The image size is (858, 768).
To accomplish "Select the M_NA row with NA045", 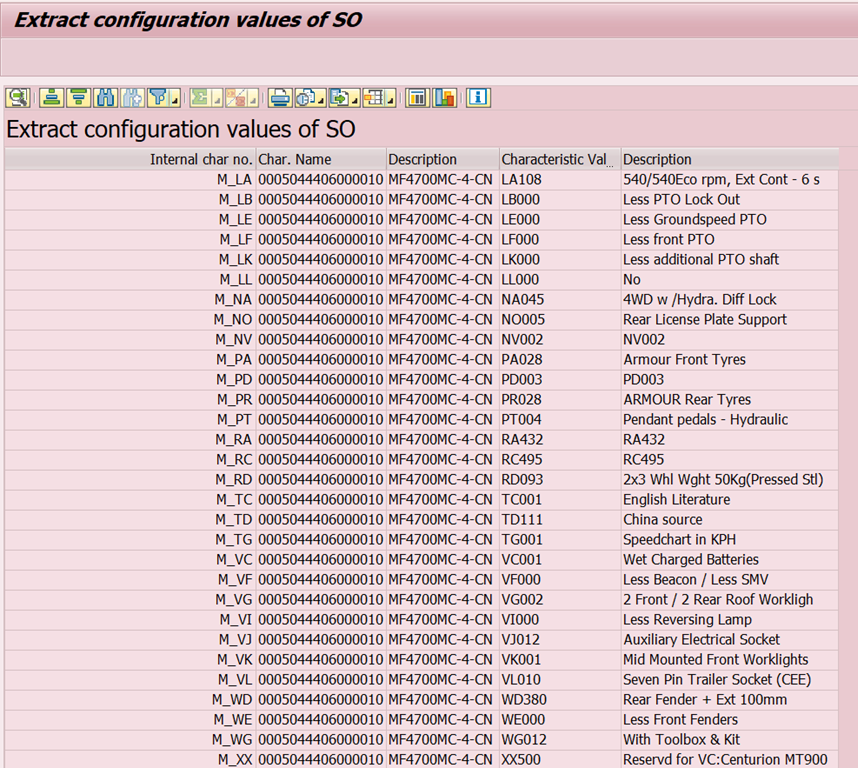I will point(421,299).
